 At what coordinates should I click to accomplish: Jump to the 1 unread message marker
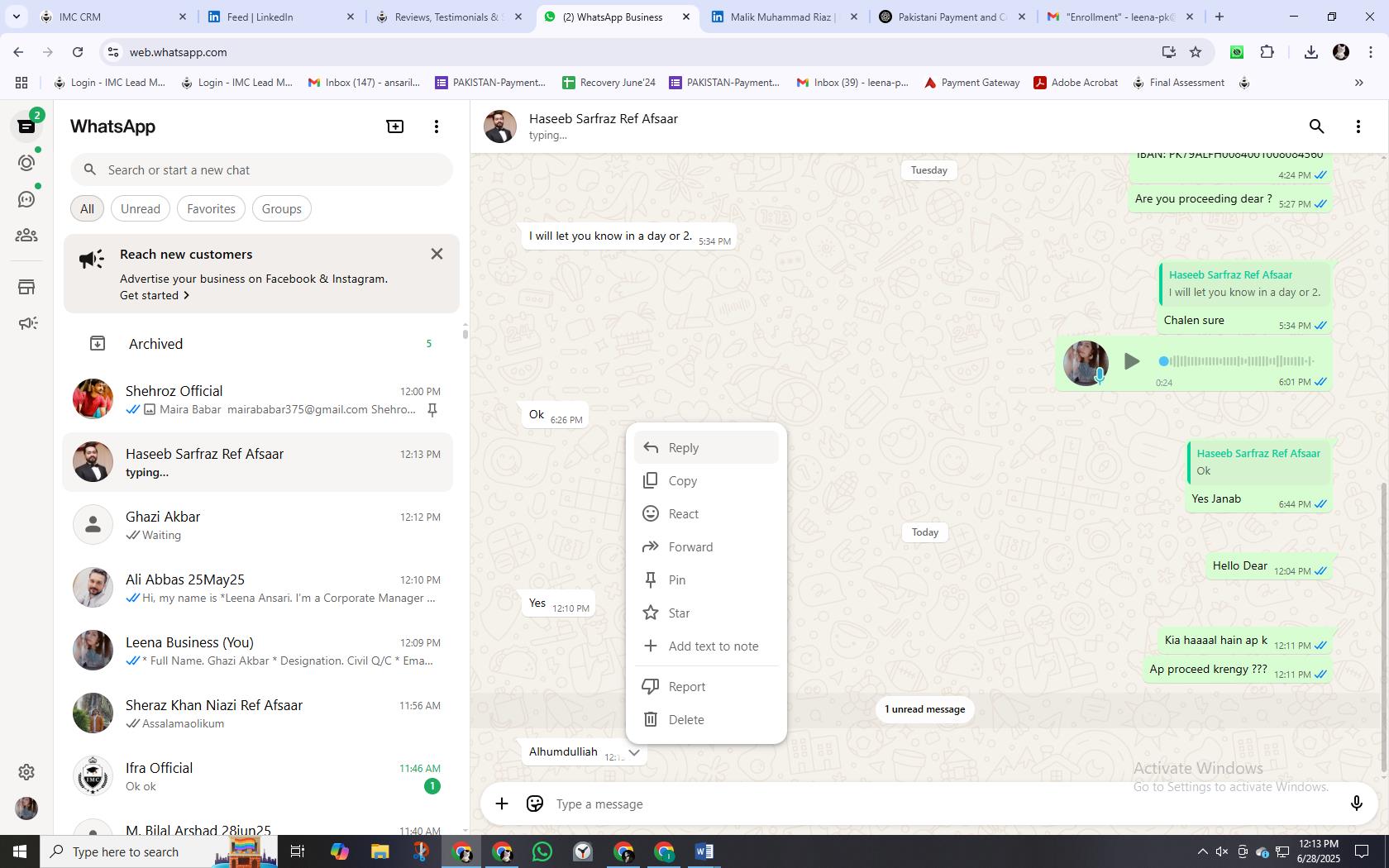(x=924, y=709)
